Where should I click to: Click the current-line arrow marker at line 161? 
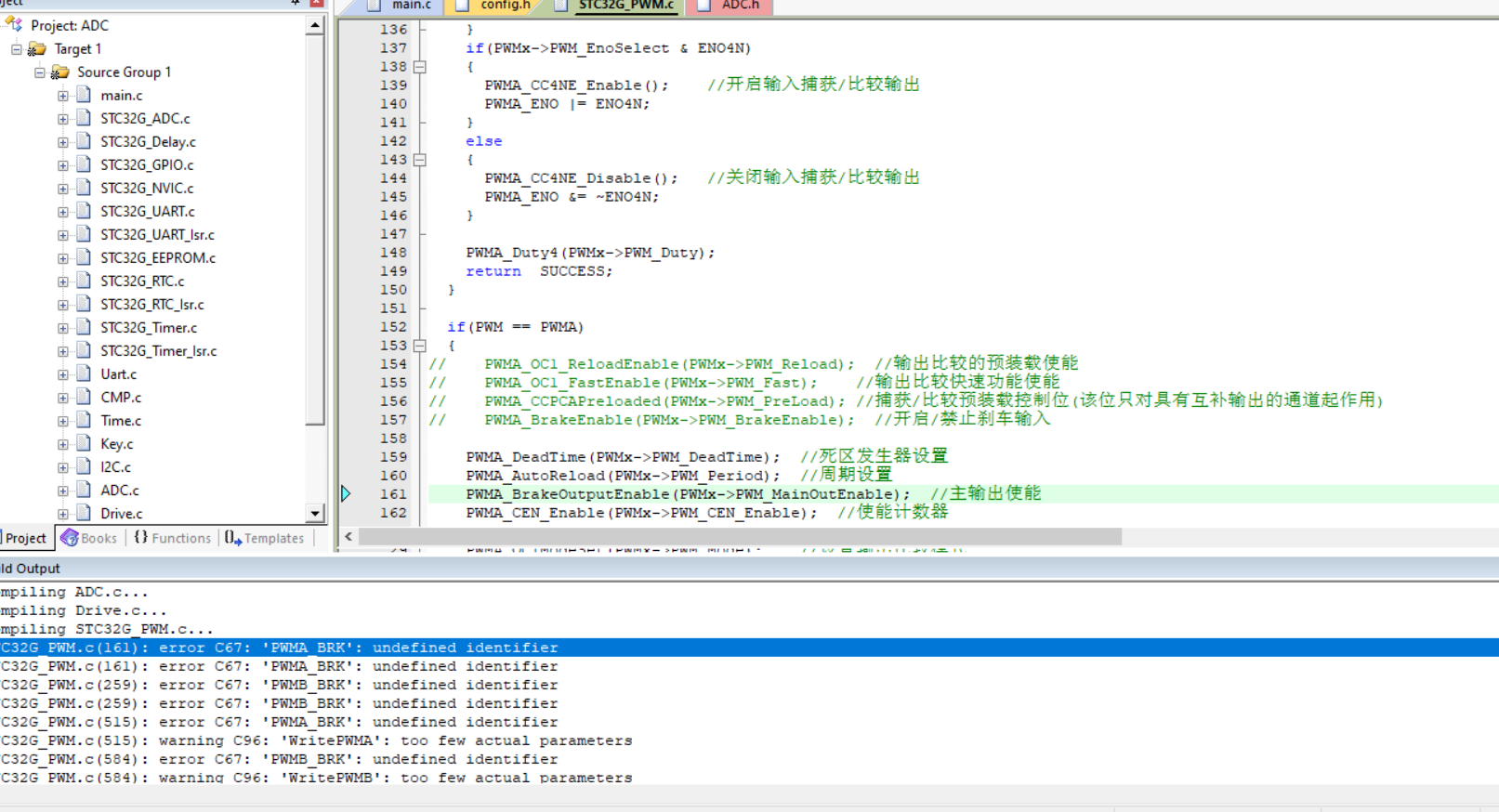pyautogui.click(x=346, y=493)
